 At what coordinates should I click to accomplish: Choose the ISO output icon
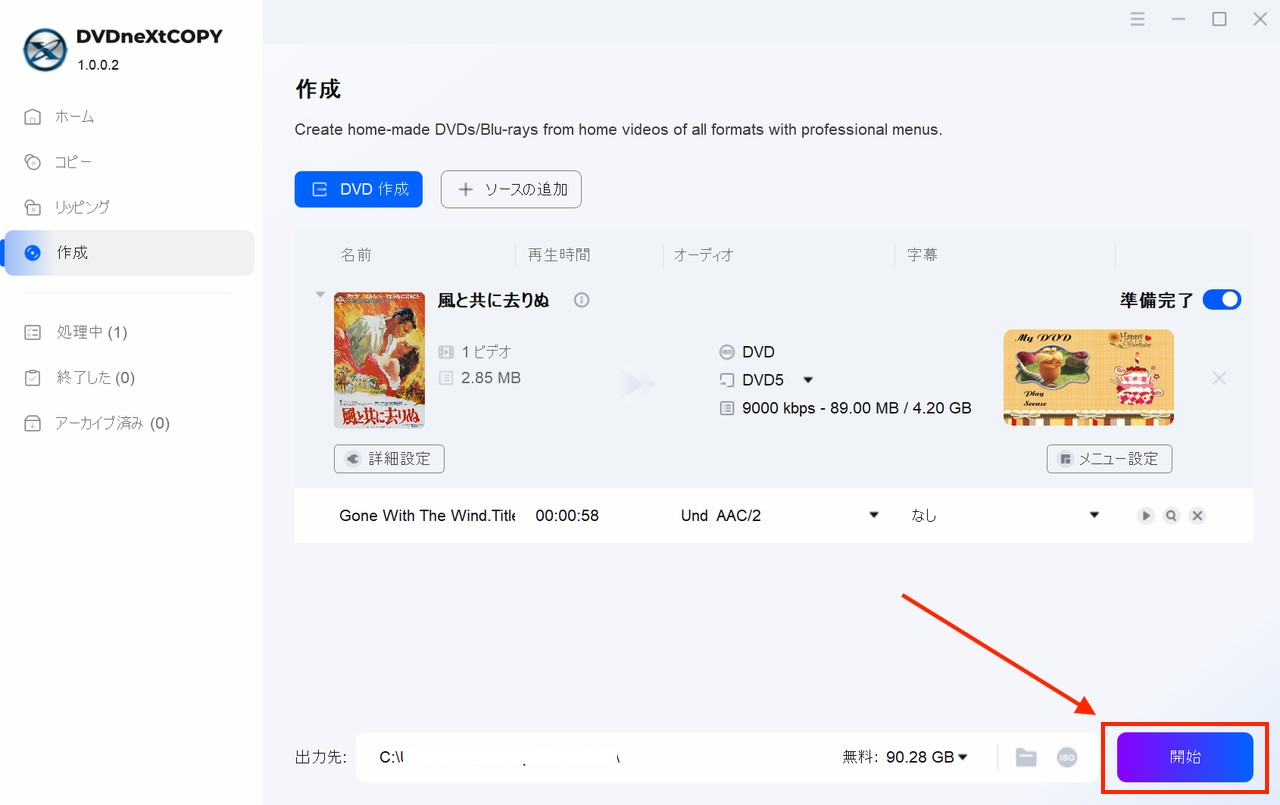coord(1067,757)
